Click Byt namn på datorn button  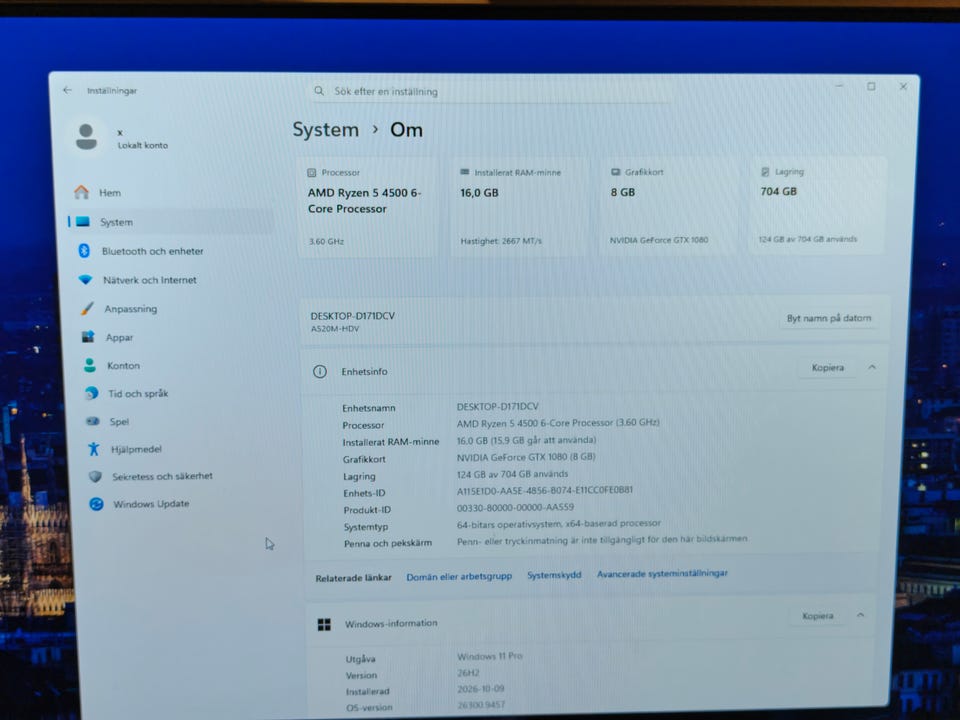828,318
